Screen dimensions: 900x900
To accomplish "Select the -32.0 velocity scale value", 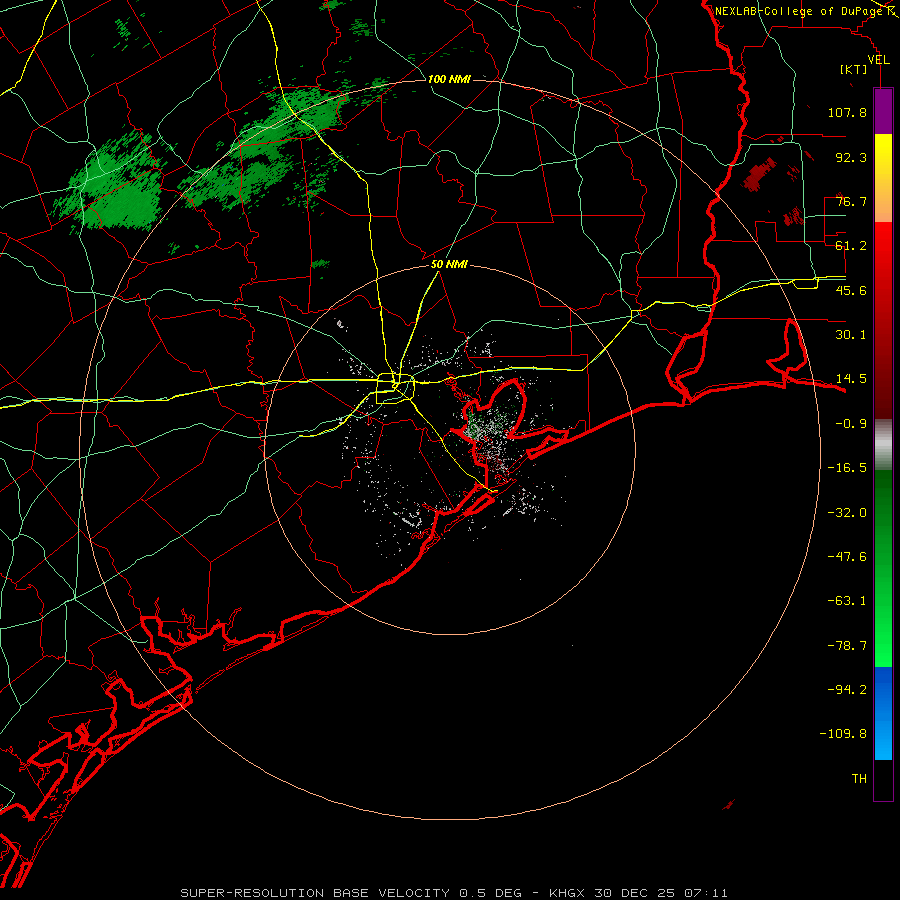I will pos(847,513).
